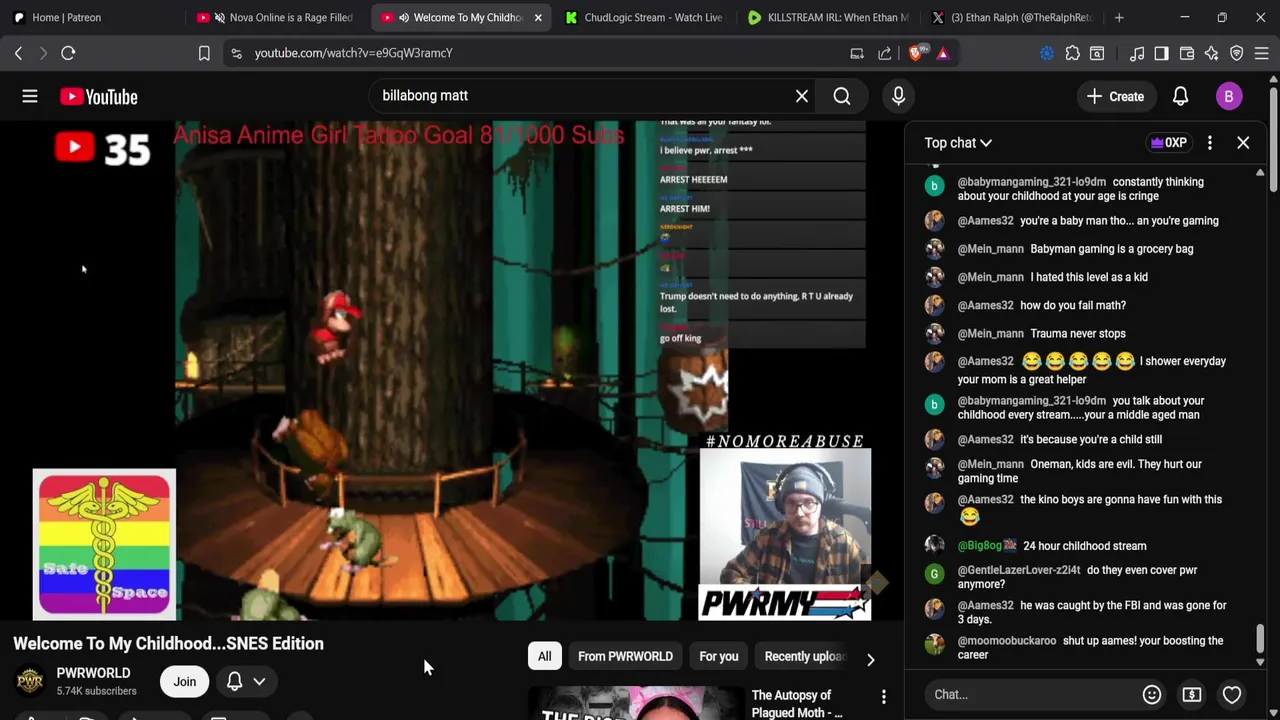Click the install app icon in address bar
Viewport: 1280px width, 720px height.
pos(857,53)
